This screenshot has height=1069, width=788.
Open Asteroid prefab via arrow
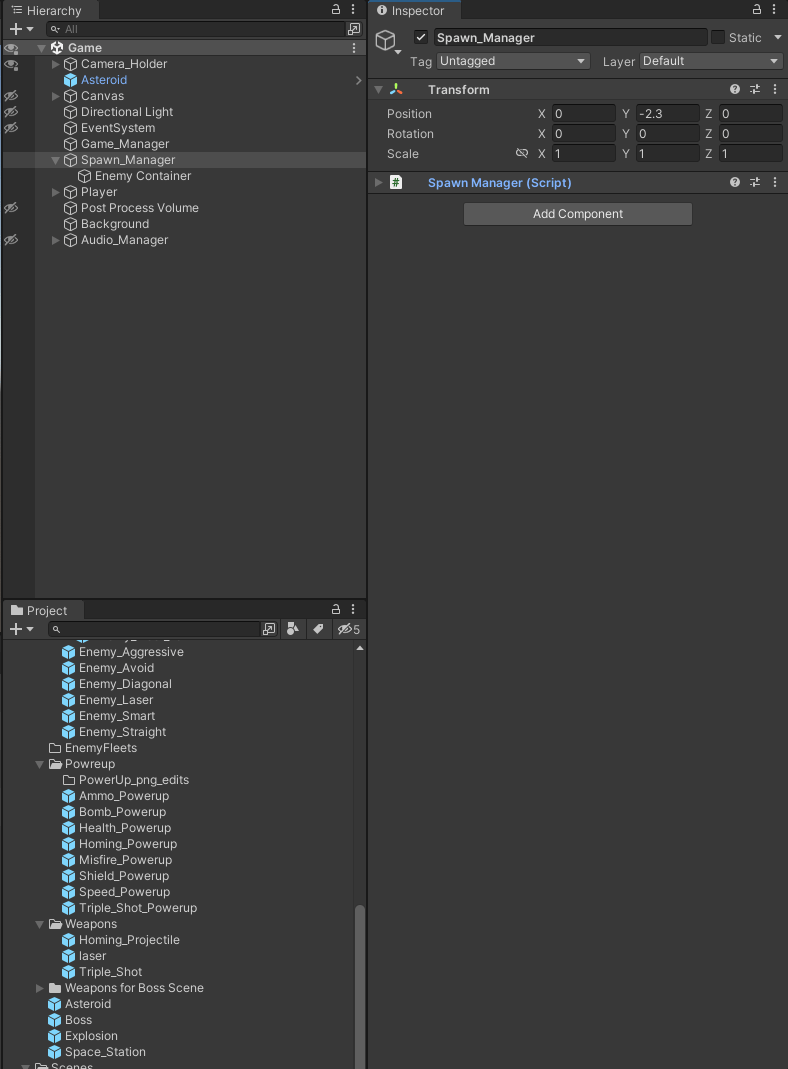[359, 80]
